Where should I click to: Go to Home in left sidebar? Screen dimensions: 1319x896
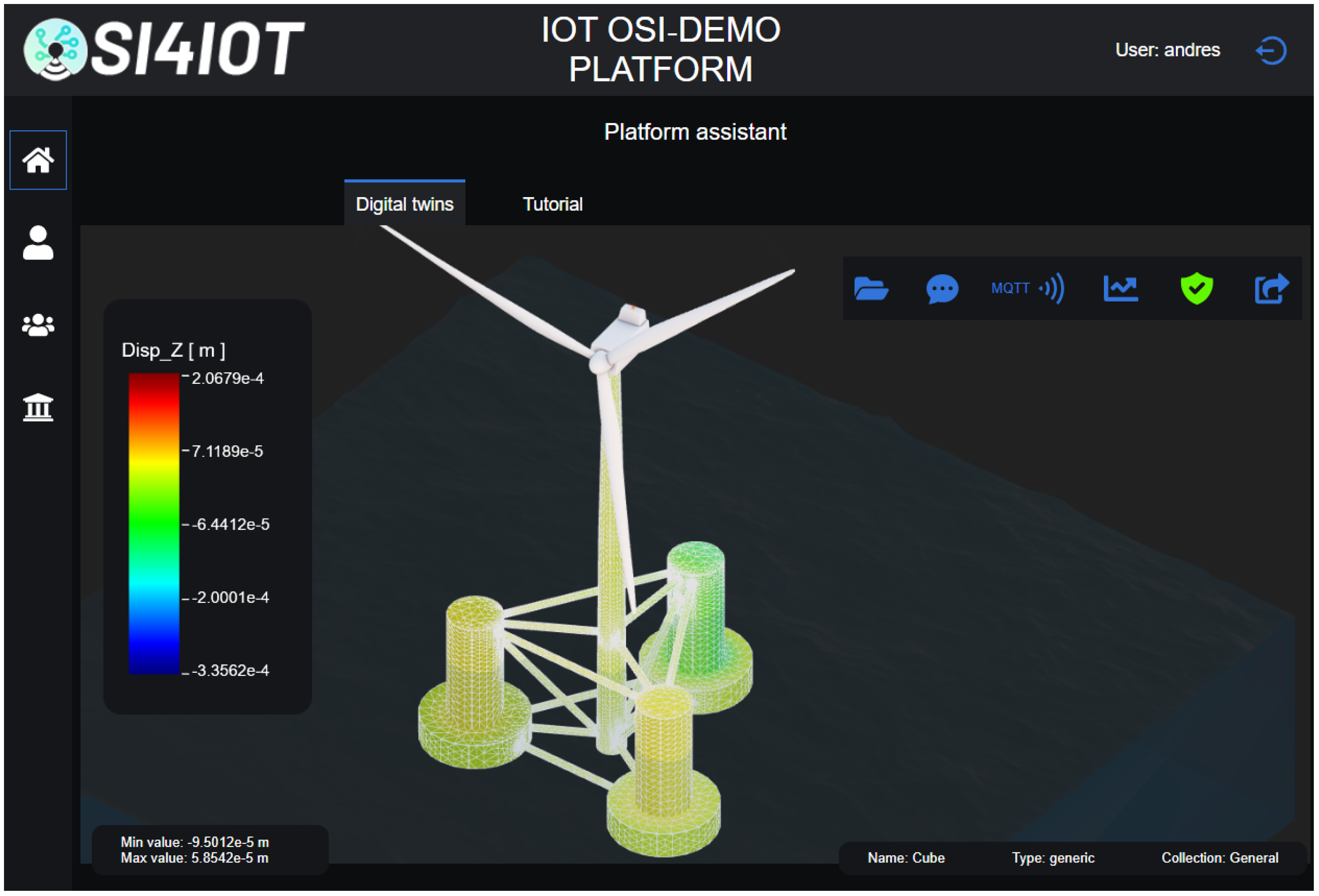38,160
